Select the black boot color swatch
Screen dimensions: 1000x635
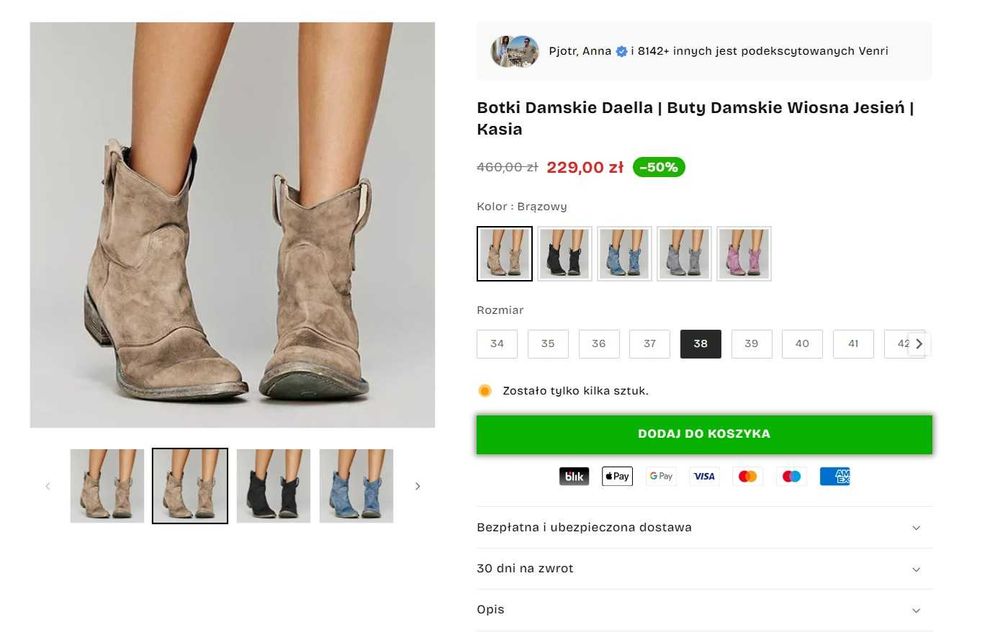pos(565,254)
